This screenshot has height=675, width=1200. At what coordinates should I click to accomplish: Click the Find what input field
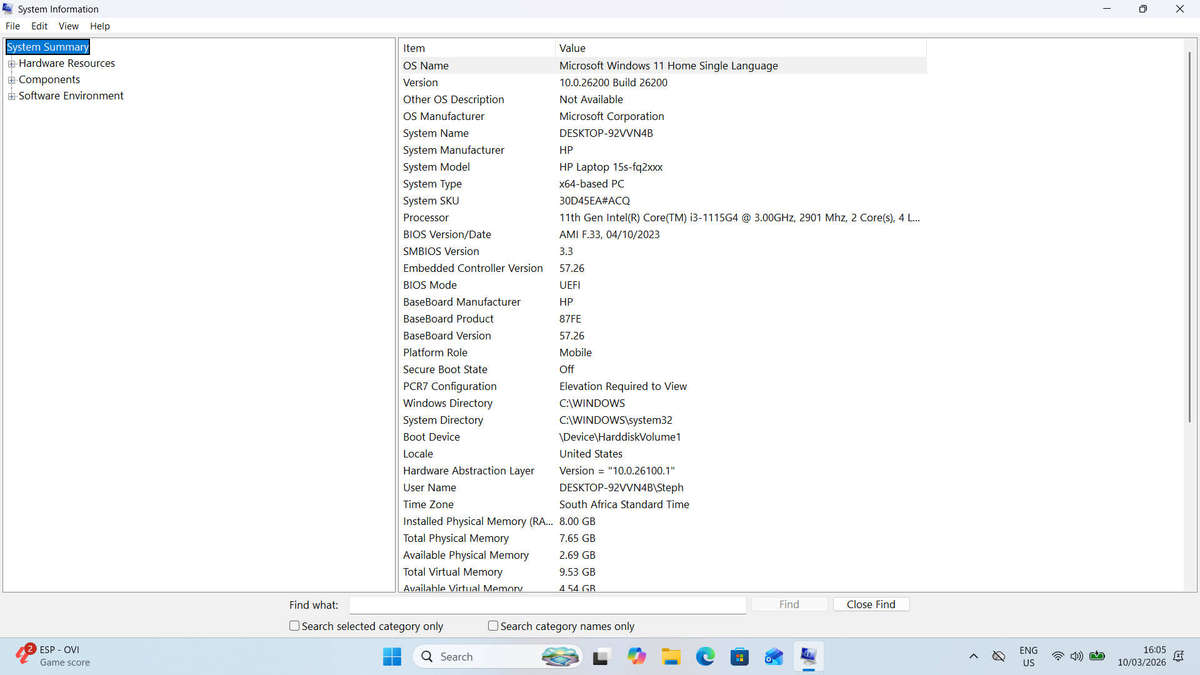pyautogui.click(x=548, y=605)
